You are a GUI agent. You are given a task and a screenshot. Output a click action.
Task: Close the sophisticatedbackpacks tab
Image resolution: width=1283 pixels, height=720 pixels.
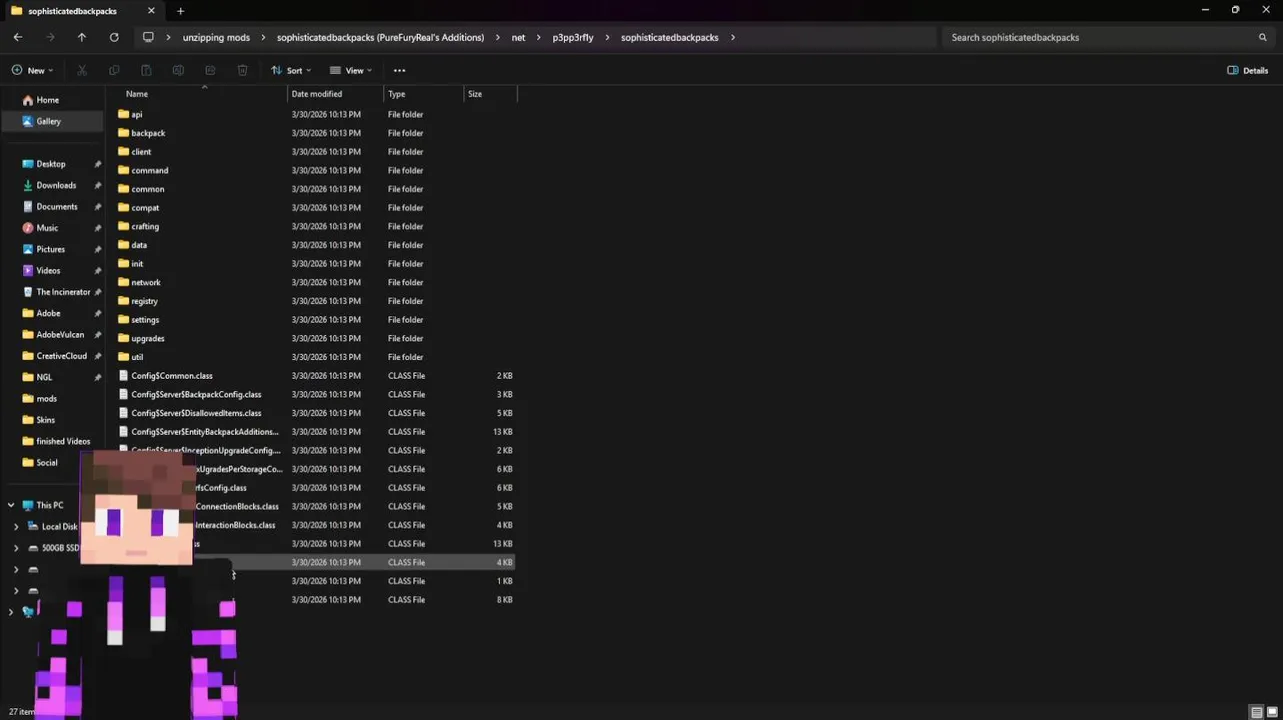[151, 11]
